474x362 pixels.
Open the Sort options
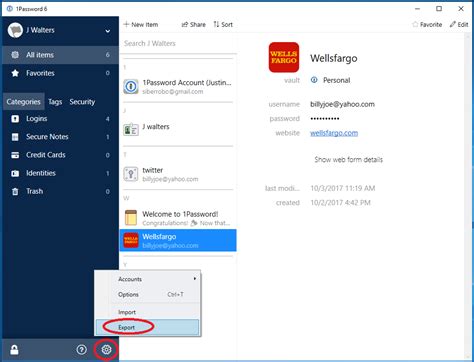pos(223,24)
